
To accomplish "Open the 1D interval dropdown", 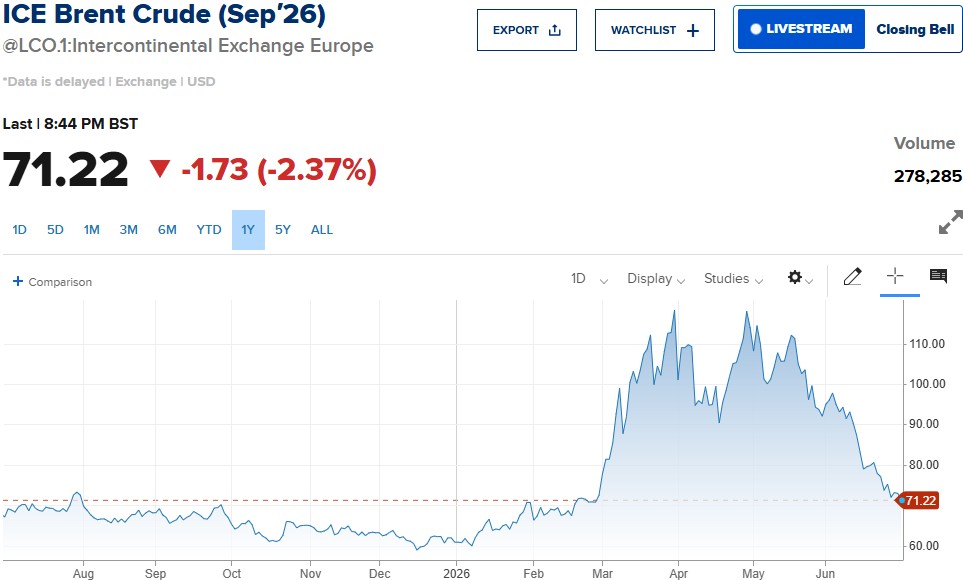I will (x=589, y=279).
